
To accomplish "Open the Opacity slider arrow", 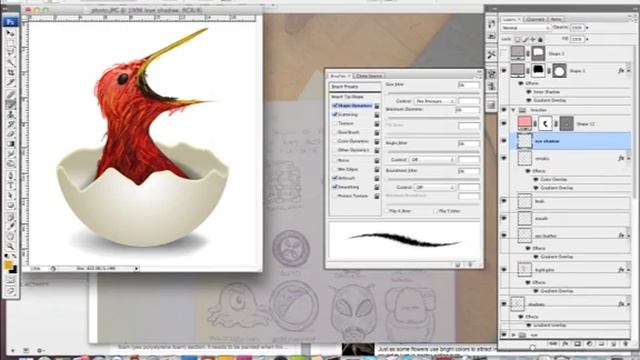I will [587, 28].
